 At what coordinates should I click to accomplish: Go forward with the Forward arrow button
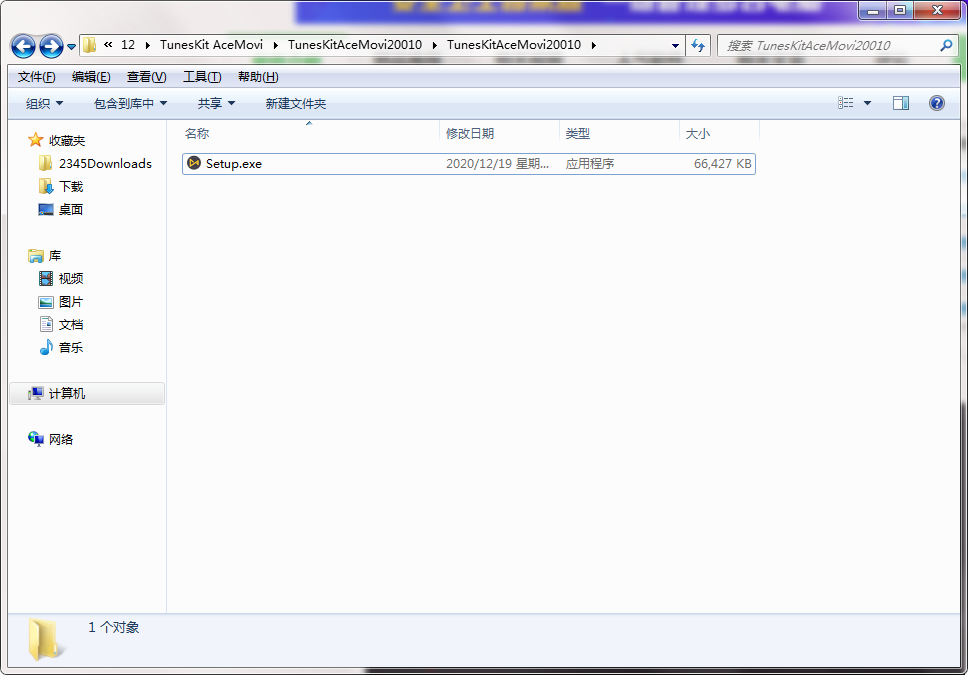pyautogui.click(x=51, y=46)
